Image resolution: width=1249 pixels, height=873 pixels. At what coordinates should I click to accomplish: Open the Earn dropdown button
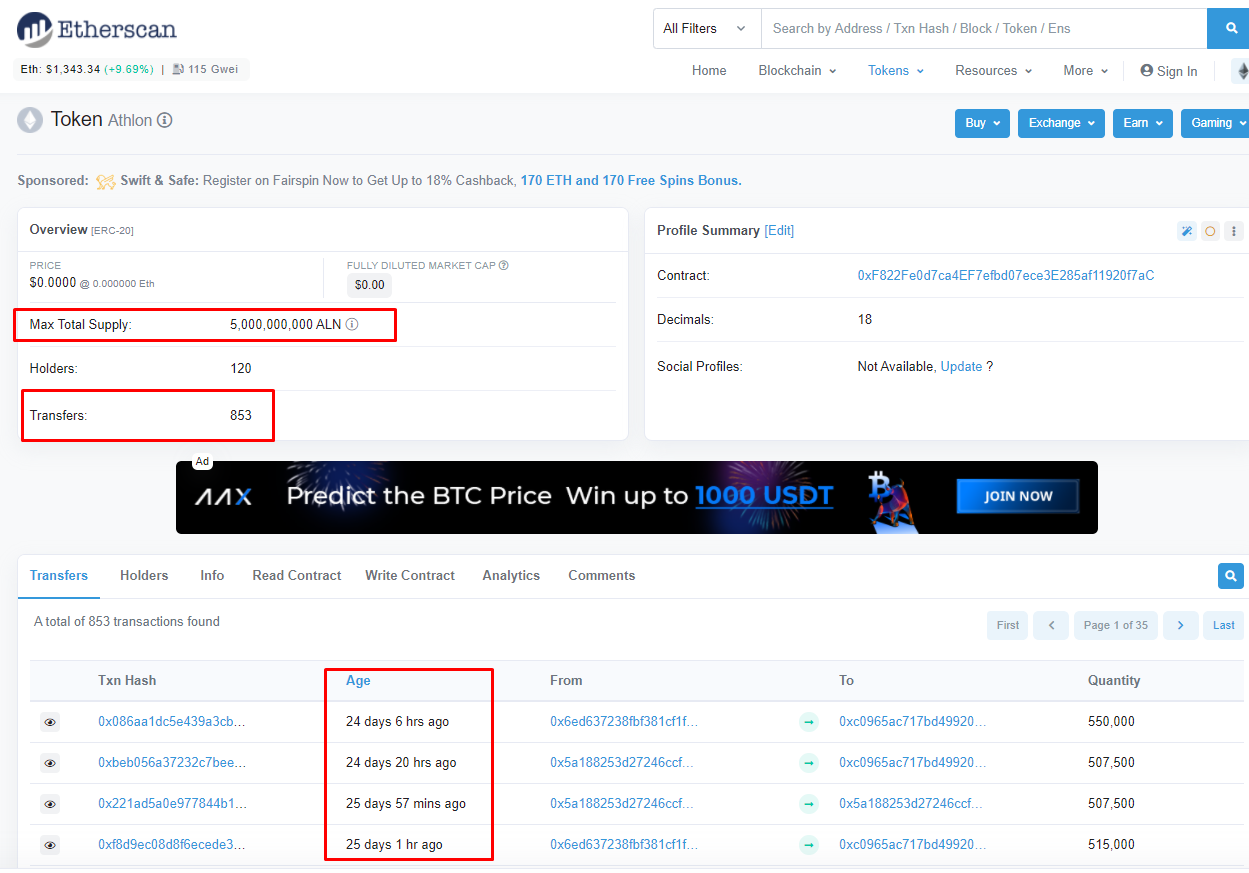1142,123
